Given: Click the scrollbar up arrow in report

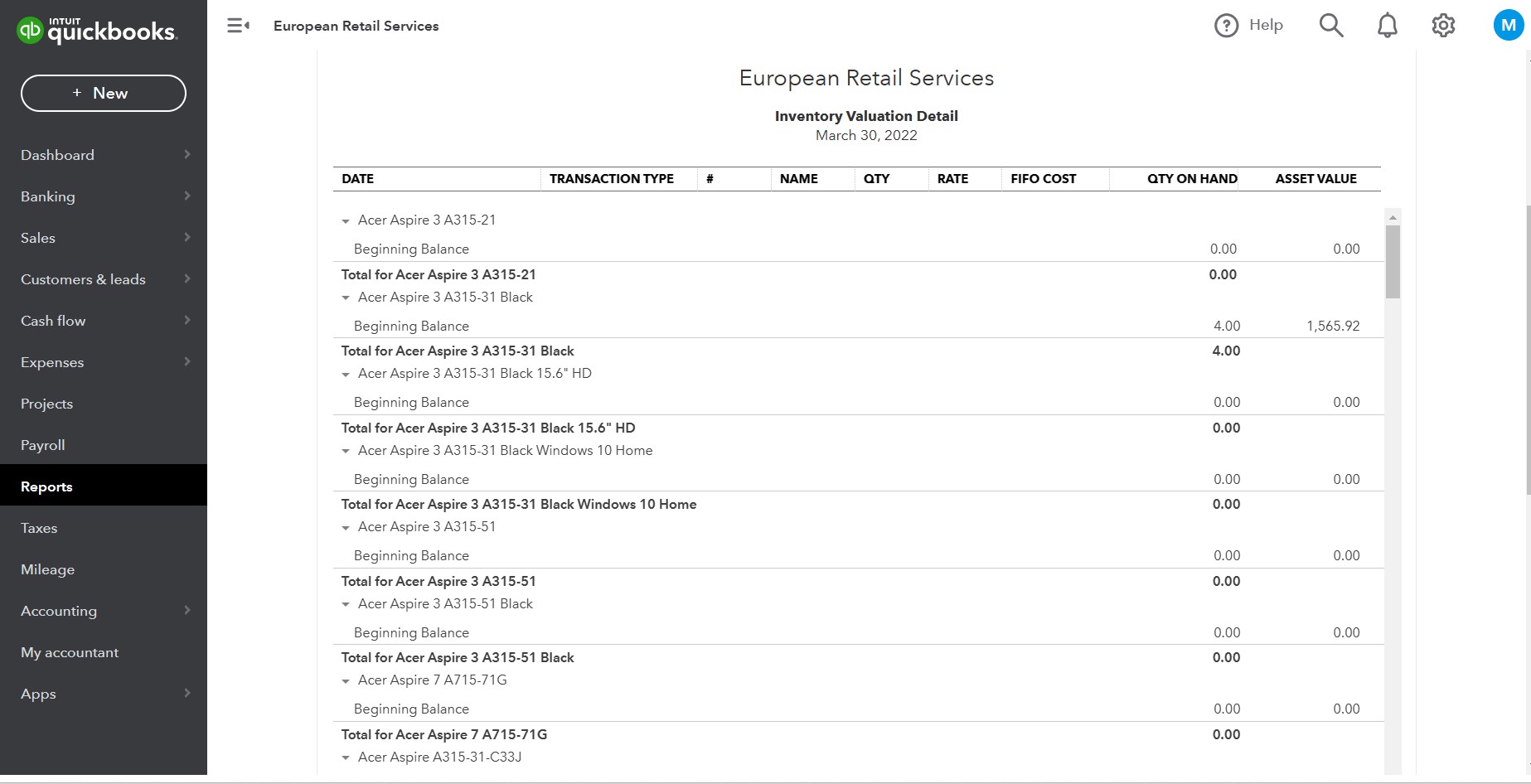Looking at the screenshot, I should click(1393, 217).
